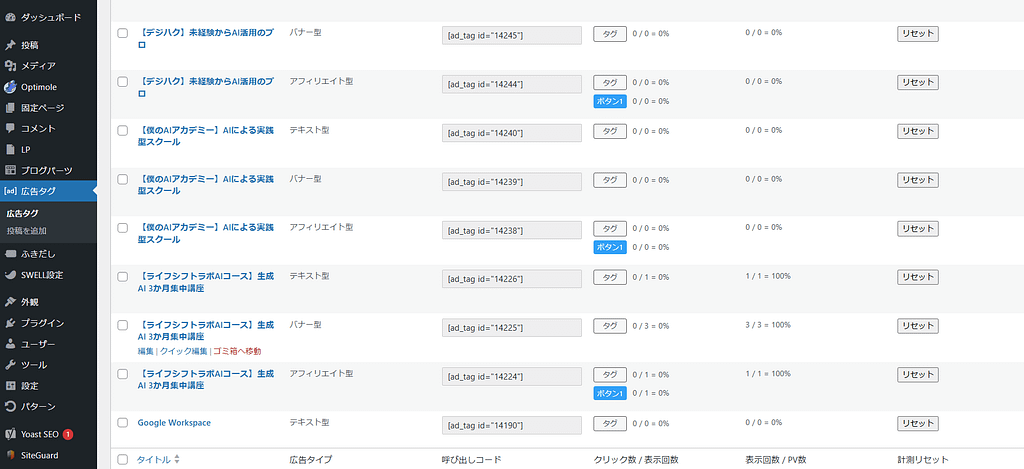1024x469 pixels.
Task: Click the shortcode field containing id 14190
Action: 511,425
